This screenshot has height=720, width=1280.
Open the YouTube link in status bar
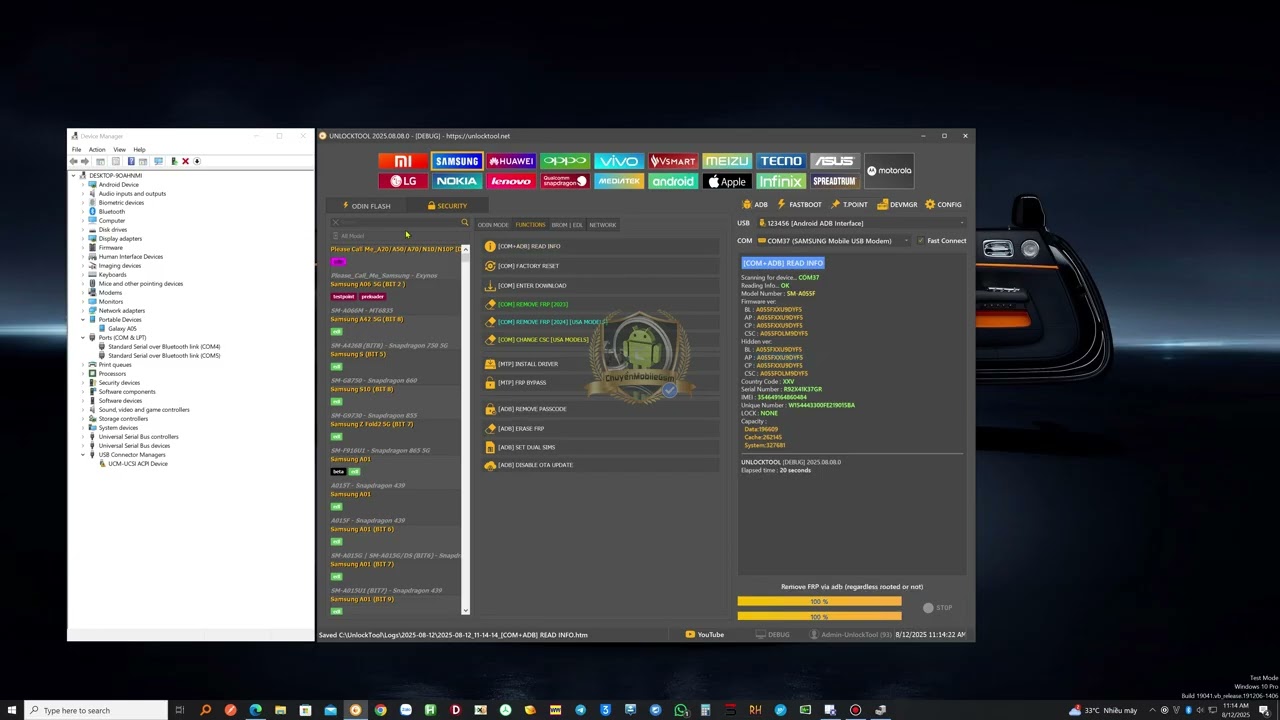click(705, 635)
